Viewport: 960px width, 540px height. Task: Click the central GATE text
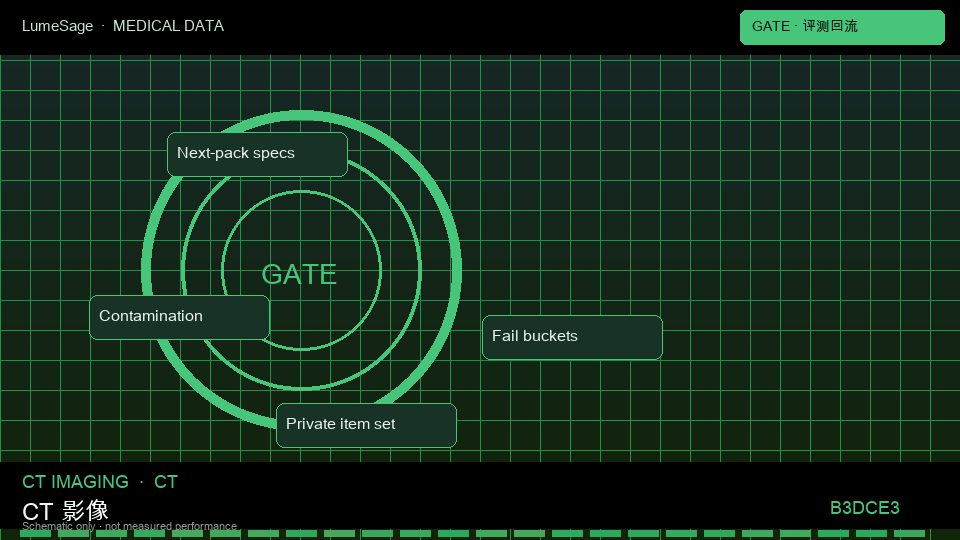click(x=299, y=274)
